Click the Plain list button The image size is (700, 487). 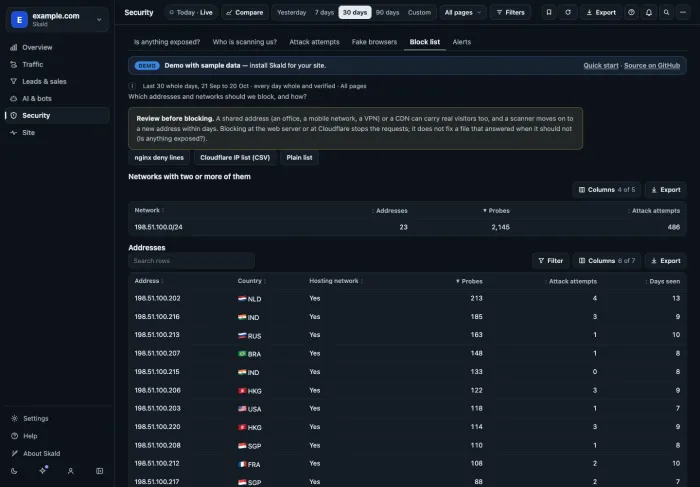coord(299,158)
